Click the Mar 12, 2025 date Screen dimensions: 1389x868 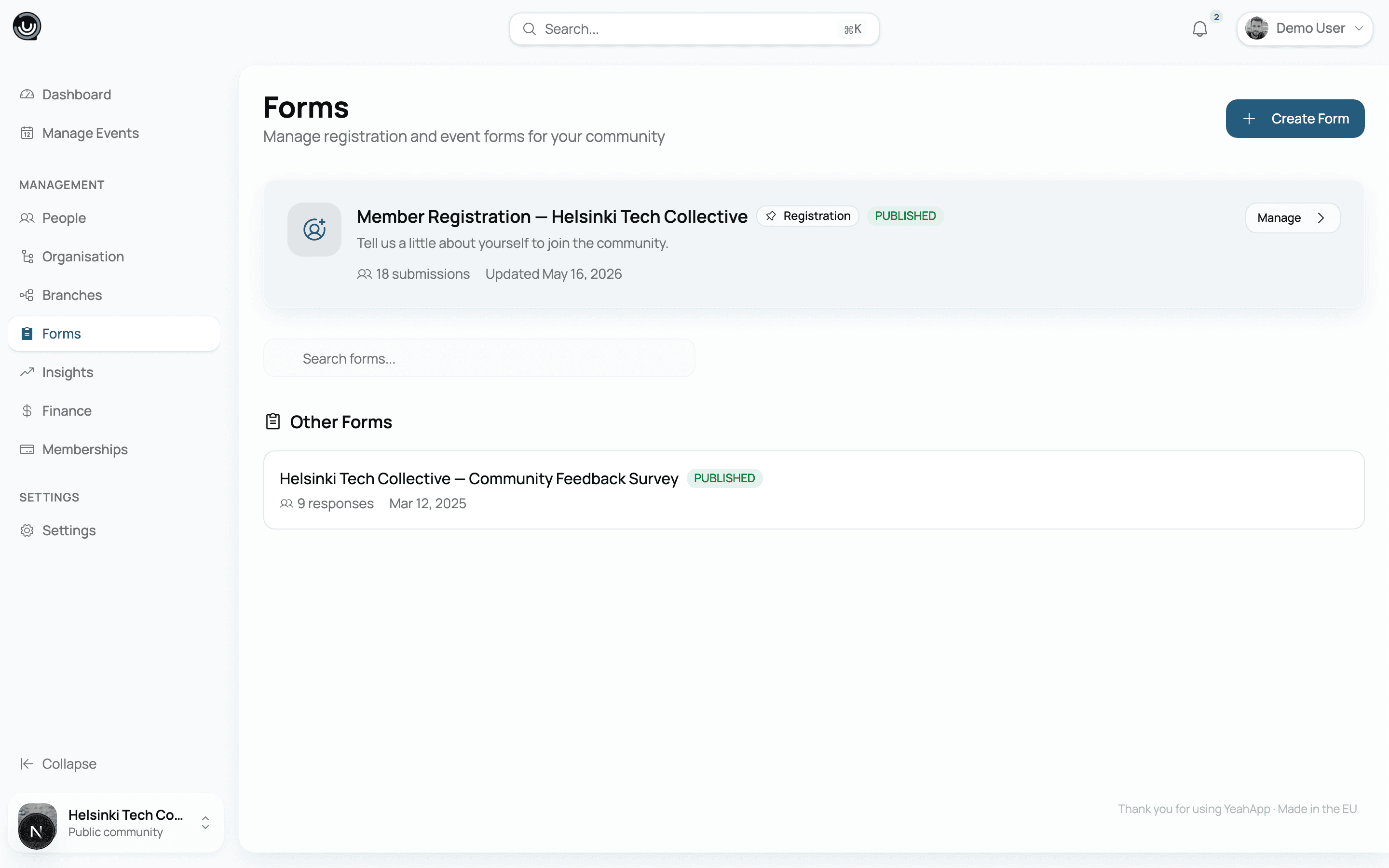(x=428, y=503)
